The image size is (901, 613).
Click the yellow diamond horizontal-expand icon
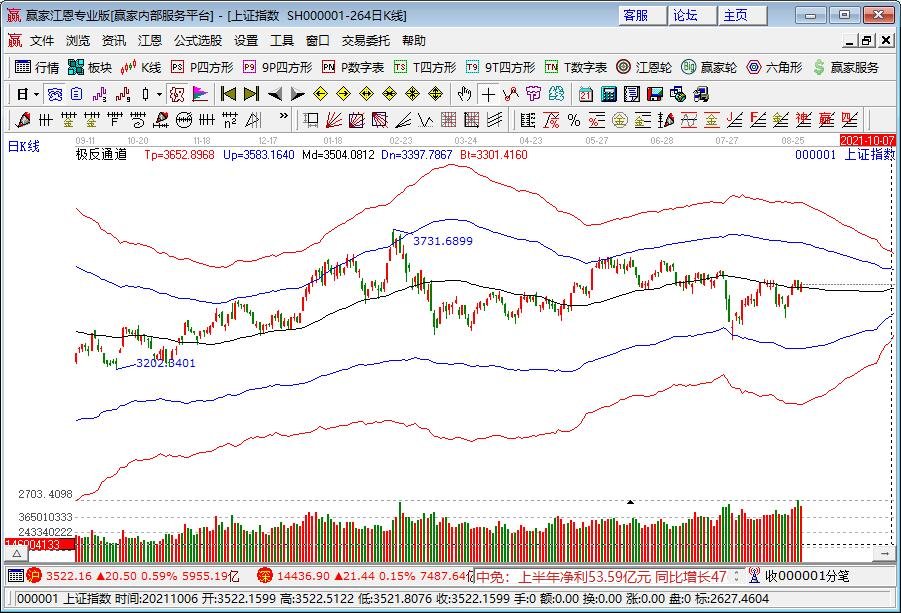(367, 94)
